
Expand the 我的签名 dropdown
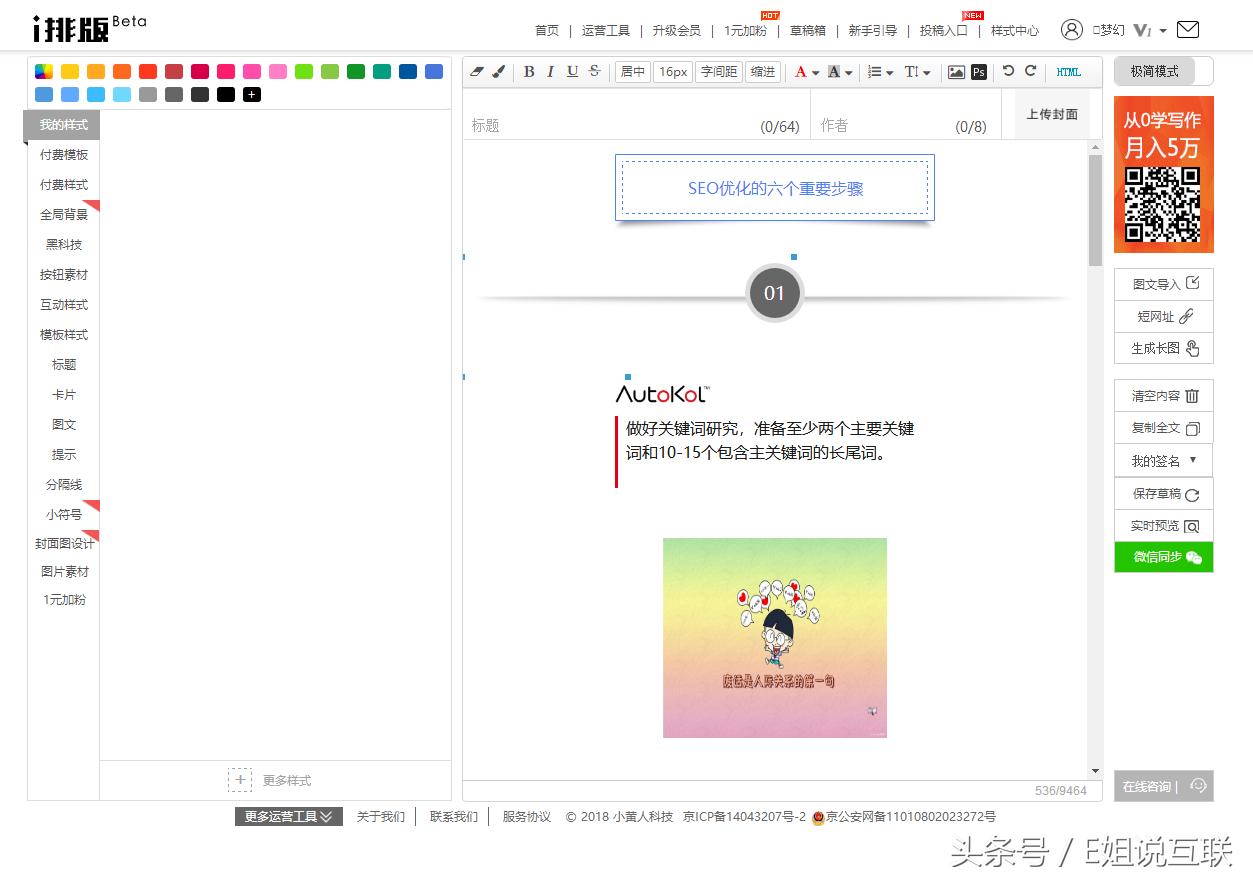pyautogui.click(x=1163, y=460)
